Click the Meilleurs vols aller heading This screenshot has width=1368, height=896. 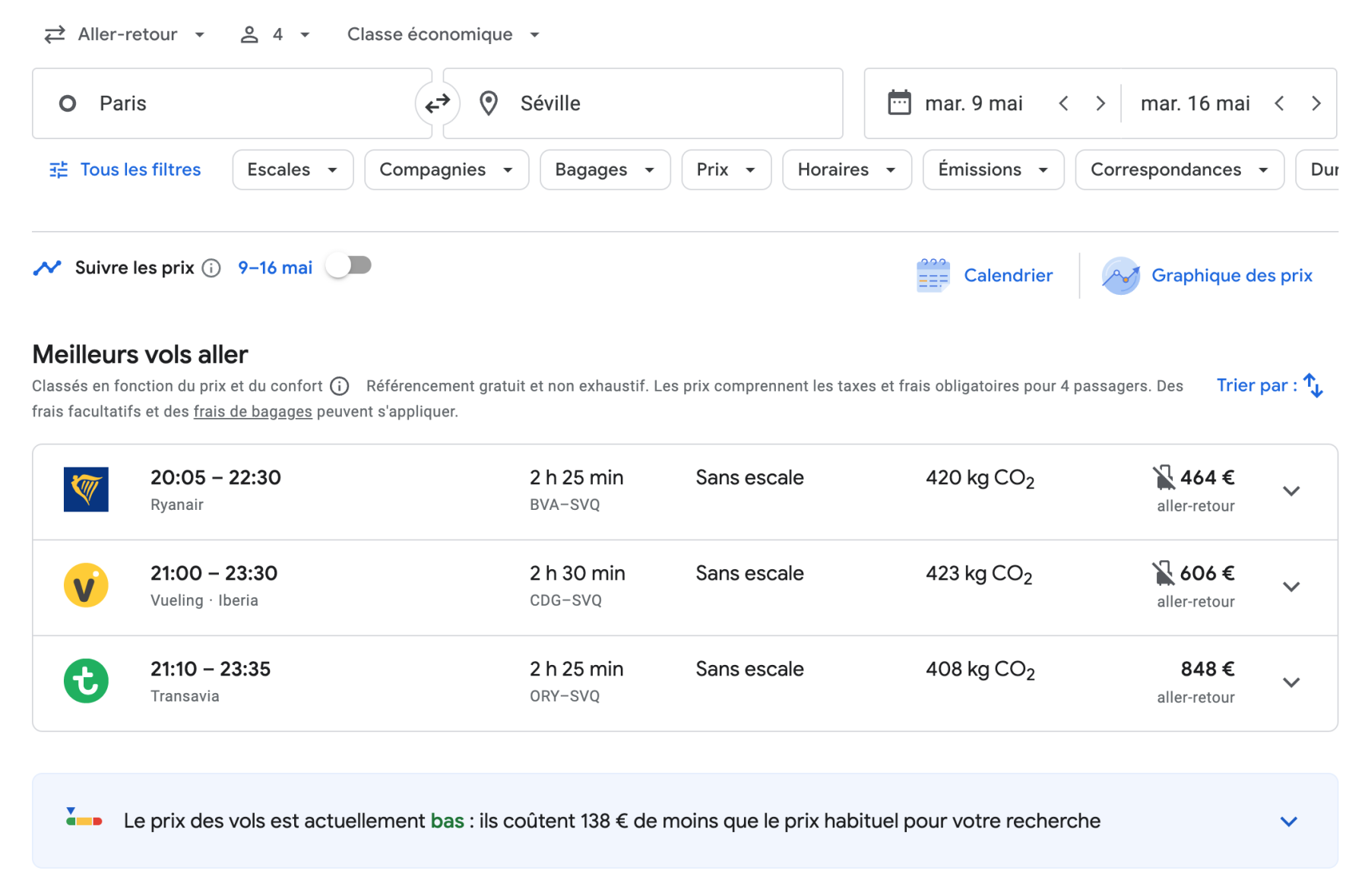[x=140, y=354]
